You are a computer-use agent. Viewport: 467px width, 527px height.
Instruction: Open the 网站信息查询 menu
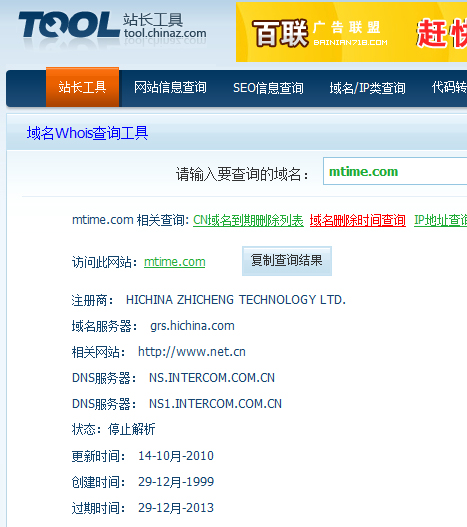[170, 88]
